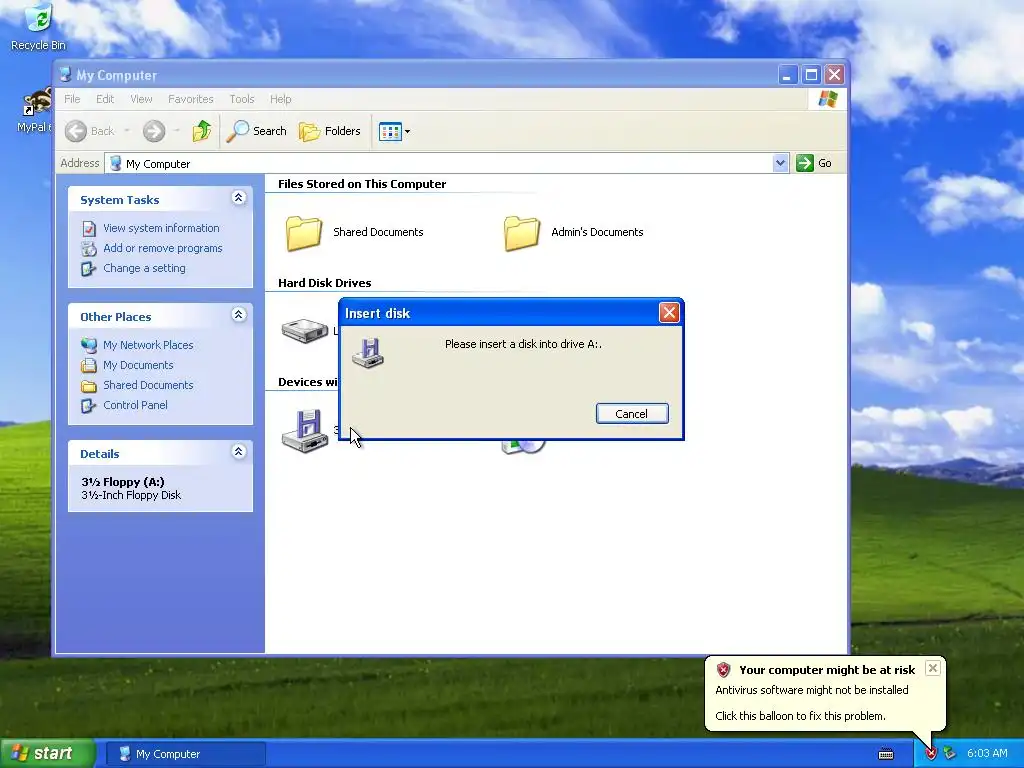The height and width of the screenshot is (768, 1024).
Task: Click the 3½-Inch Floppy Disk details text
Action: (x=131, y=495)
